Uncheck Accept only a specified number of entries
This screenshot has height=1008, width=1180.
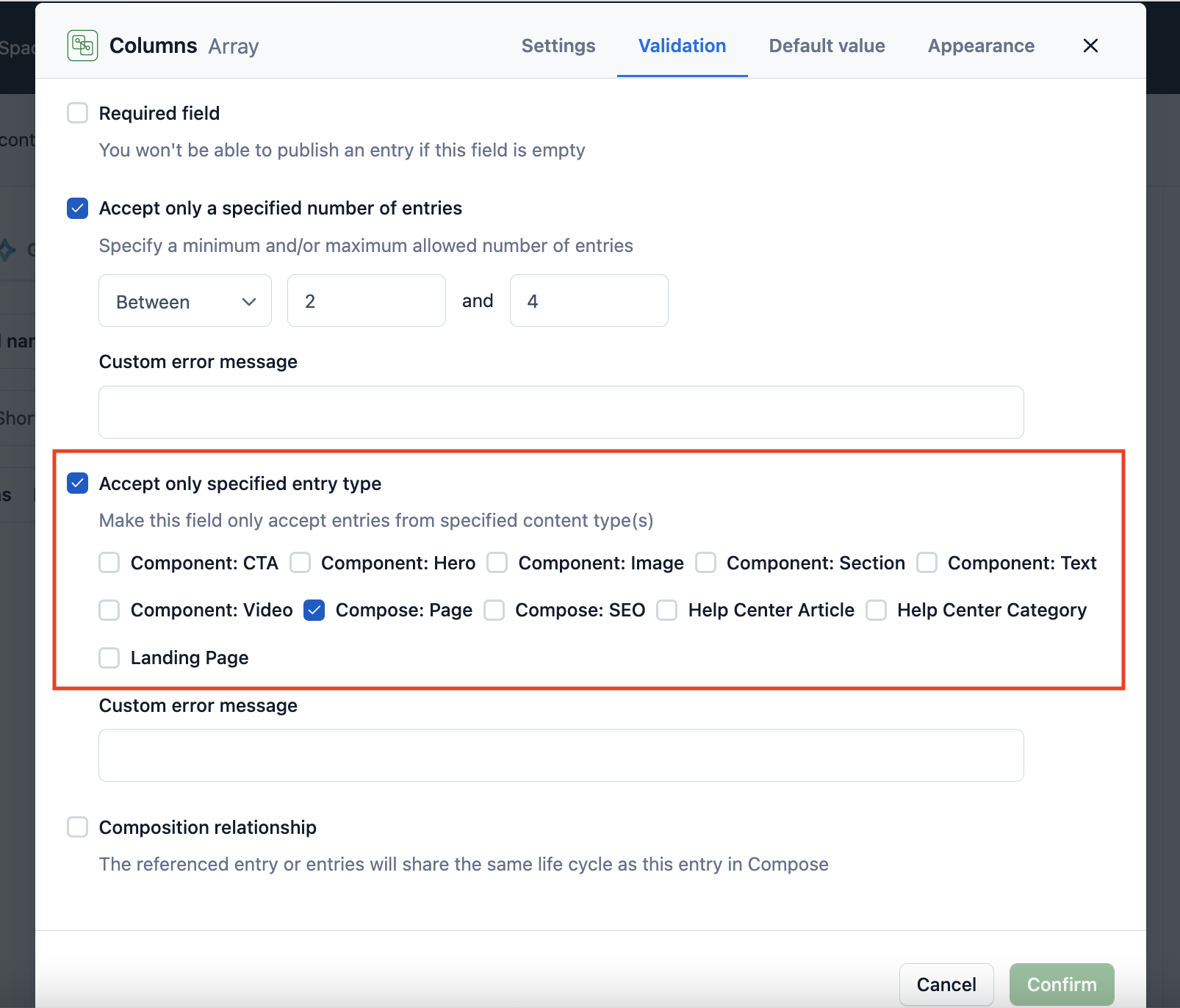78,209
